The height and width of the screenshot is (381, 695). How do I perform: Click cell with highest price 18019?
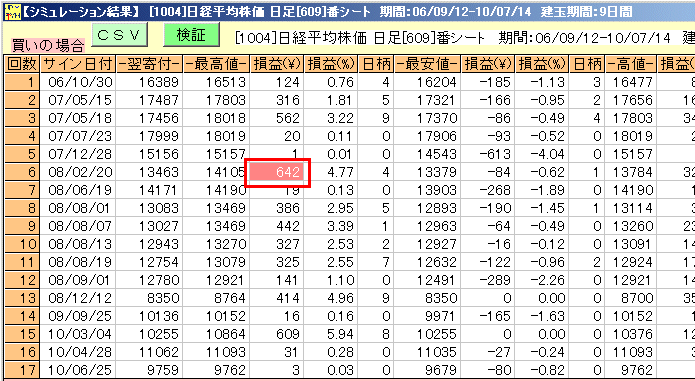pyautogui.click(x=216, y=136)
